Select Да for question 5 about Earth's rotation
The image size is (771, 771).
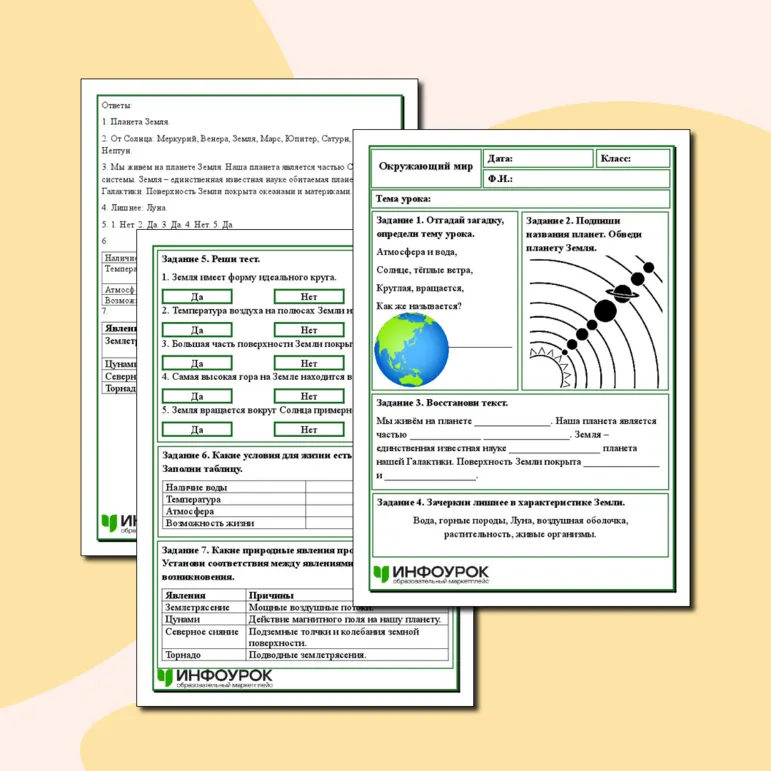coord(197,429)
